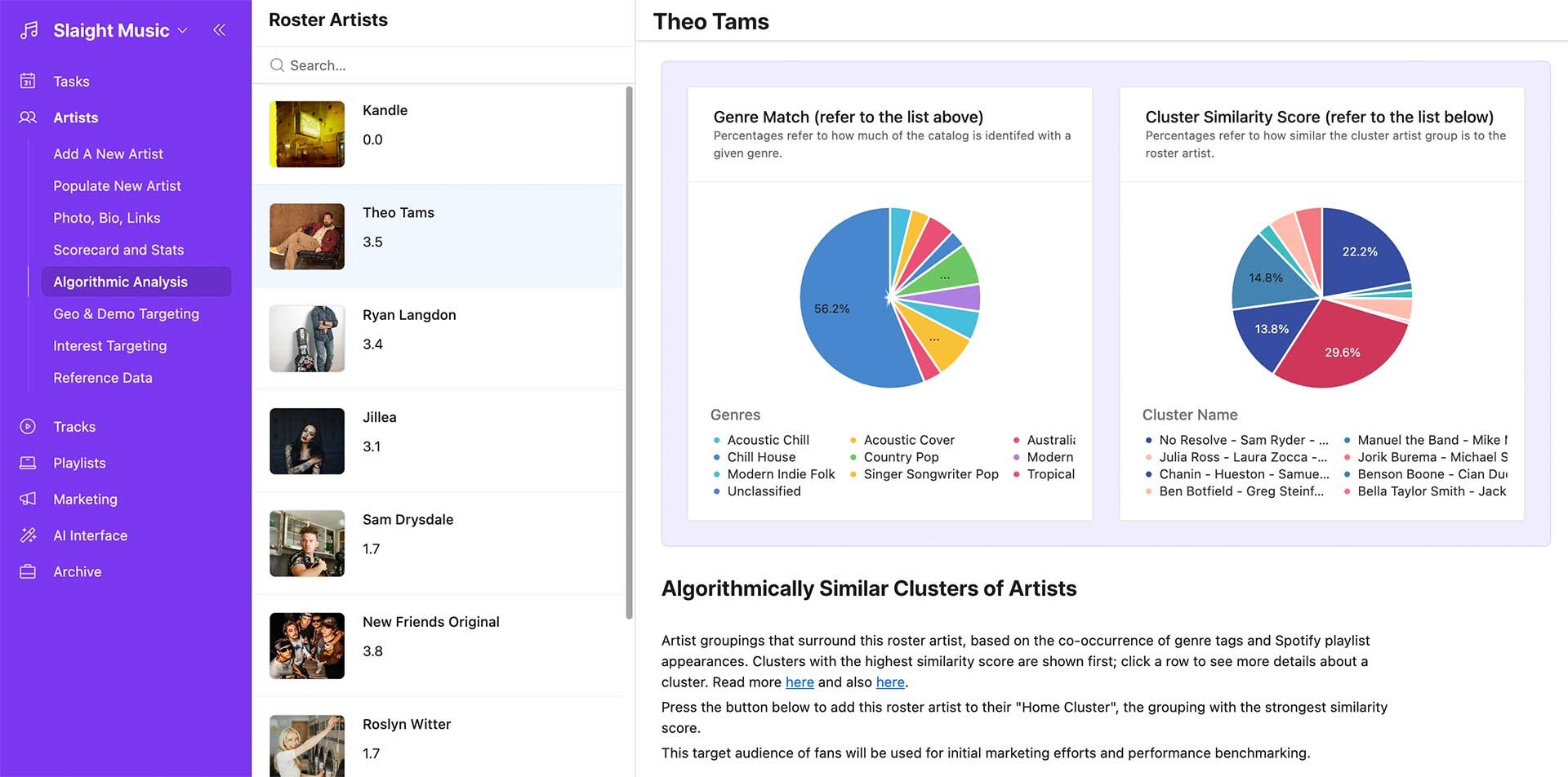This screenshot has width=1568, height=777.
Task: Toggle Benson Boone cluster legend item
Action: [x=1431, y=474]
